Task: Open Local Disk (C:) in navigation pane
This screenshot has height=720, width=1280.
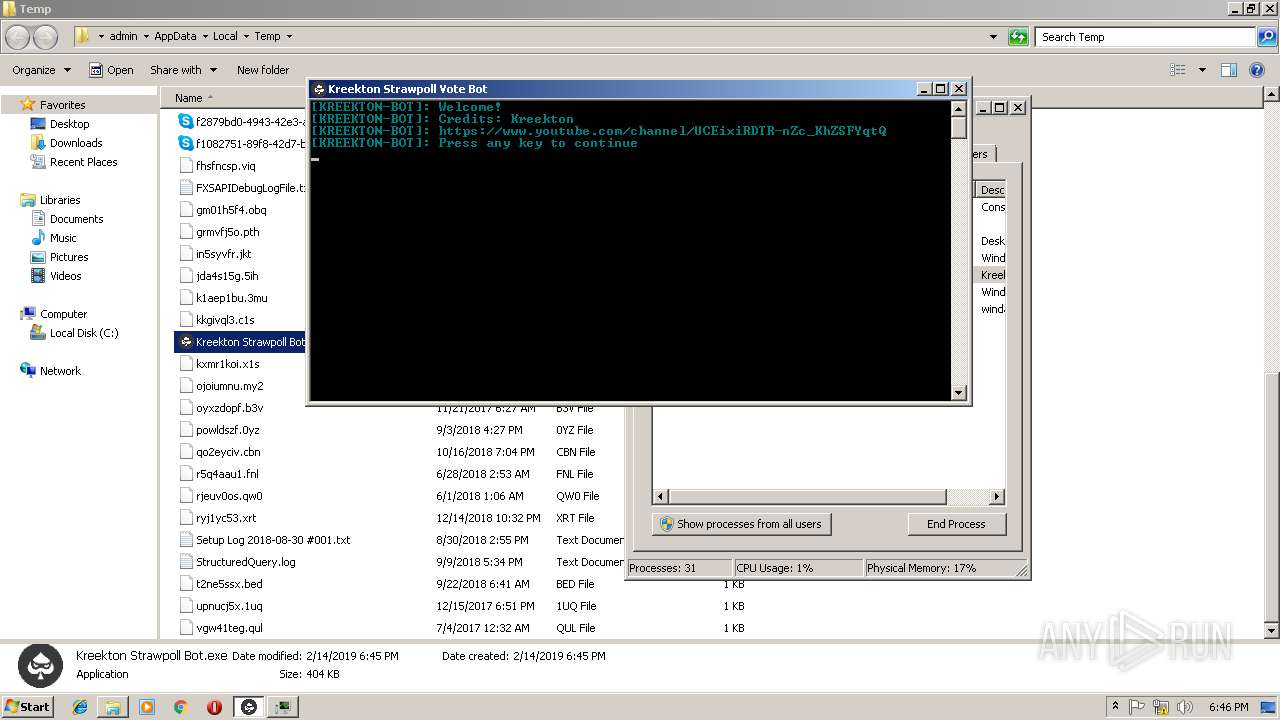Action: tap(84, 333)
